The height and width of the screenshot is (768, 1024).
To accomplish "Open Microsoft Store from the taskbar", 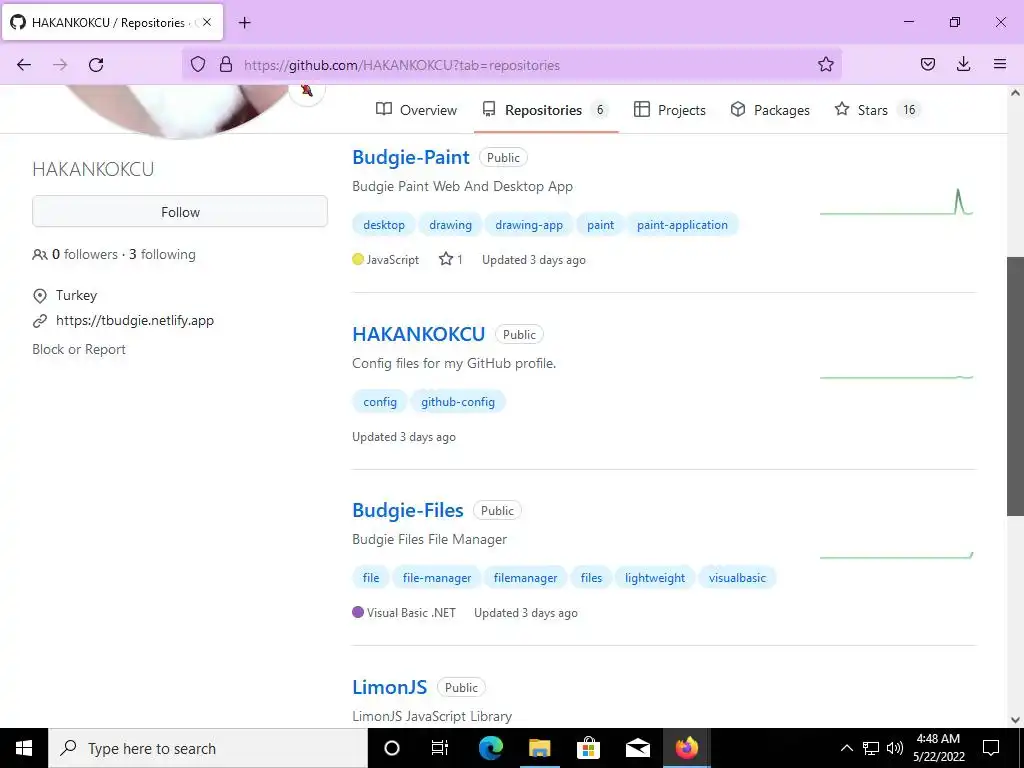I will pos(588,748).
